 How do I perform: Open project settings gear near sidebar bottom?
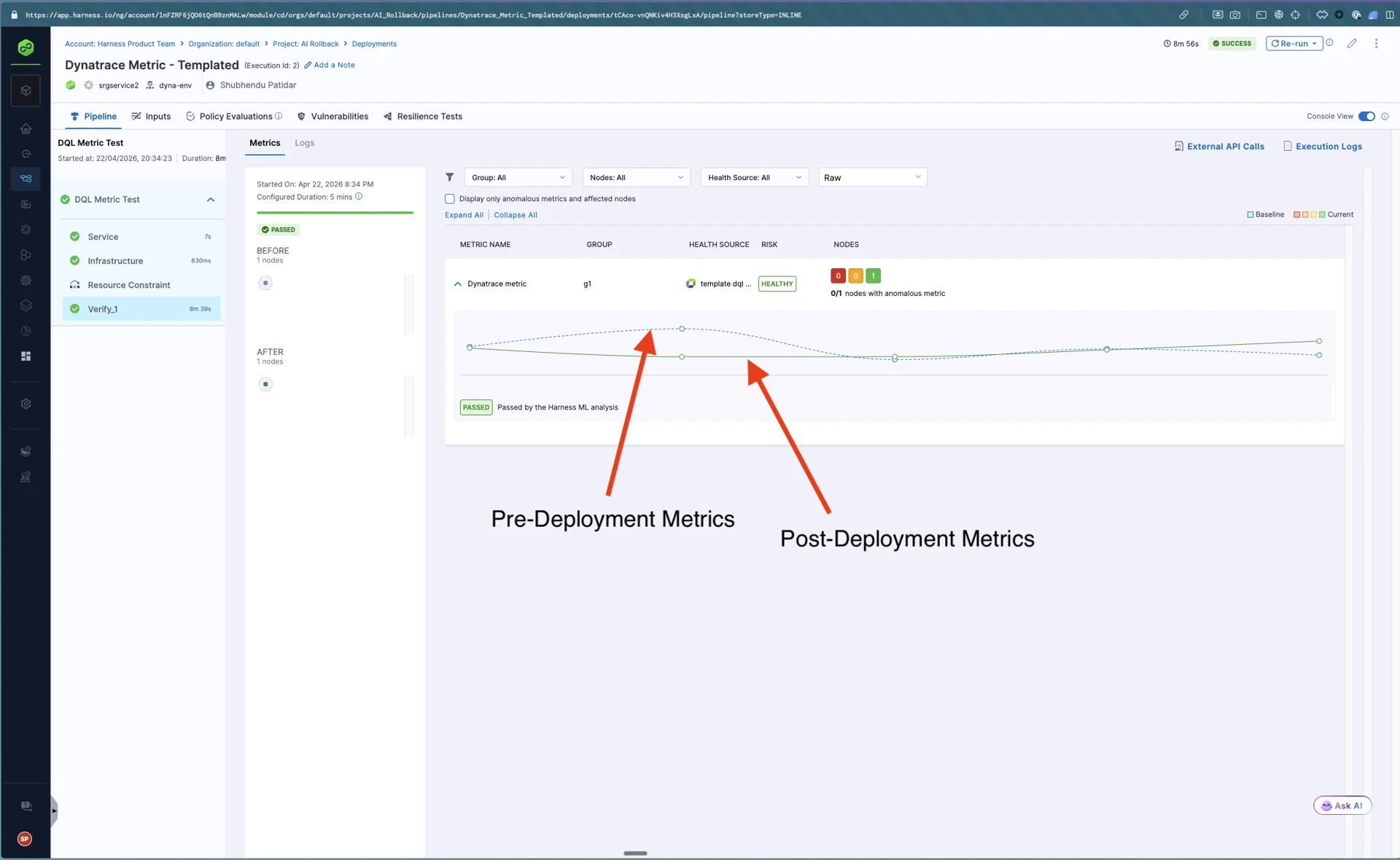(26, 404)
